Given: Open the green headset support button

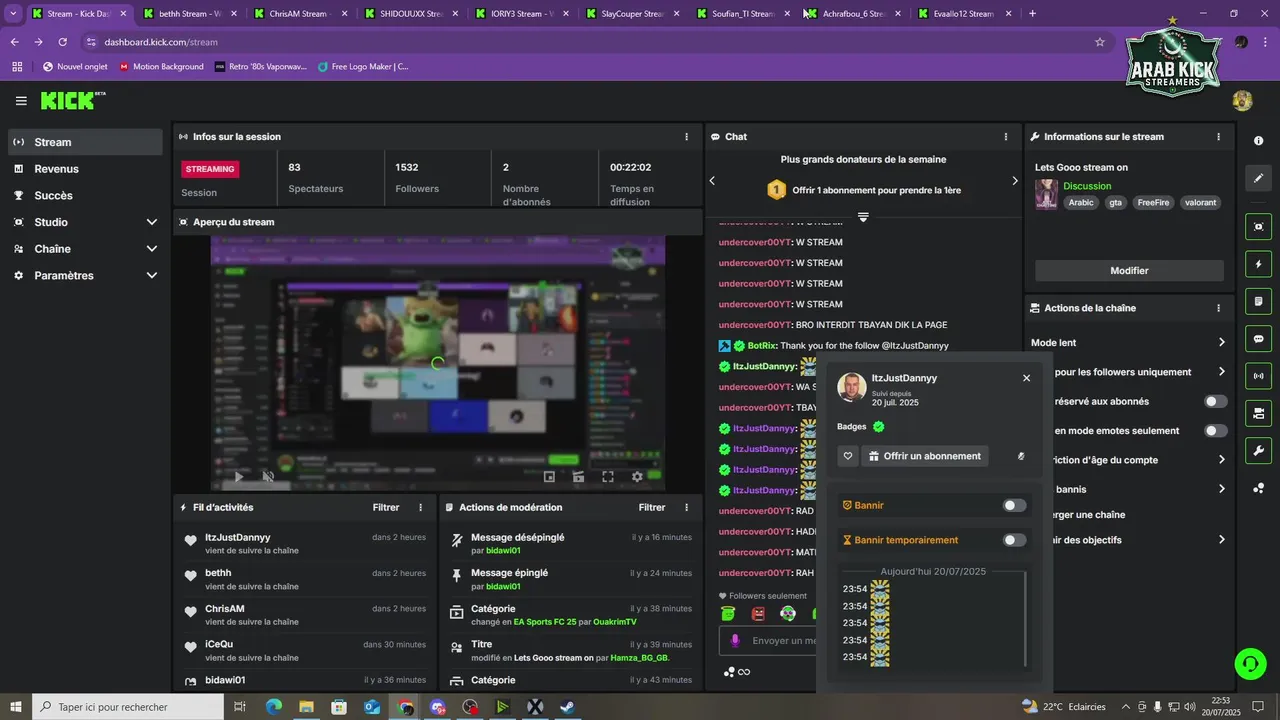Looking at the screenshot, I should pos(1249,663).
